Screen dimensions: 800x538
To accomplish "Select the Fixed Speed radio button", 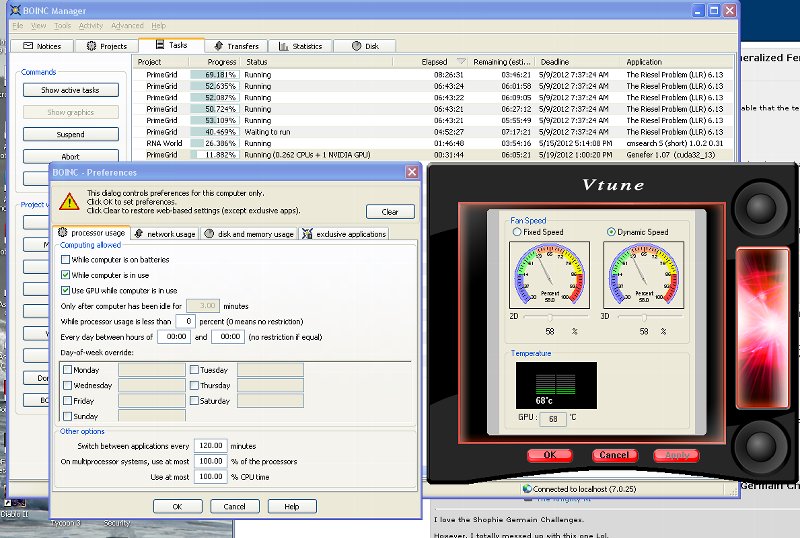I will tap(517, 232).
